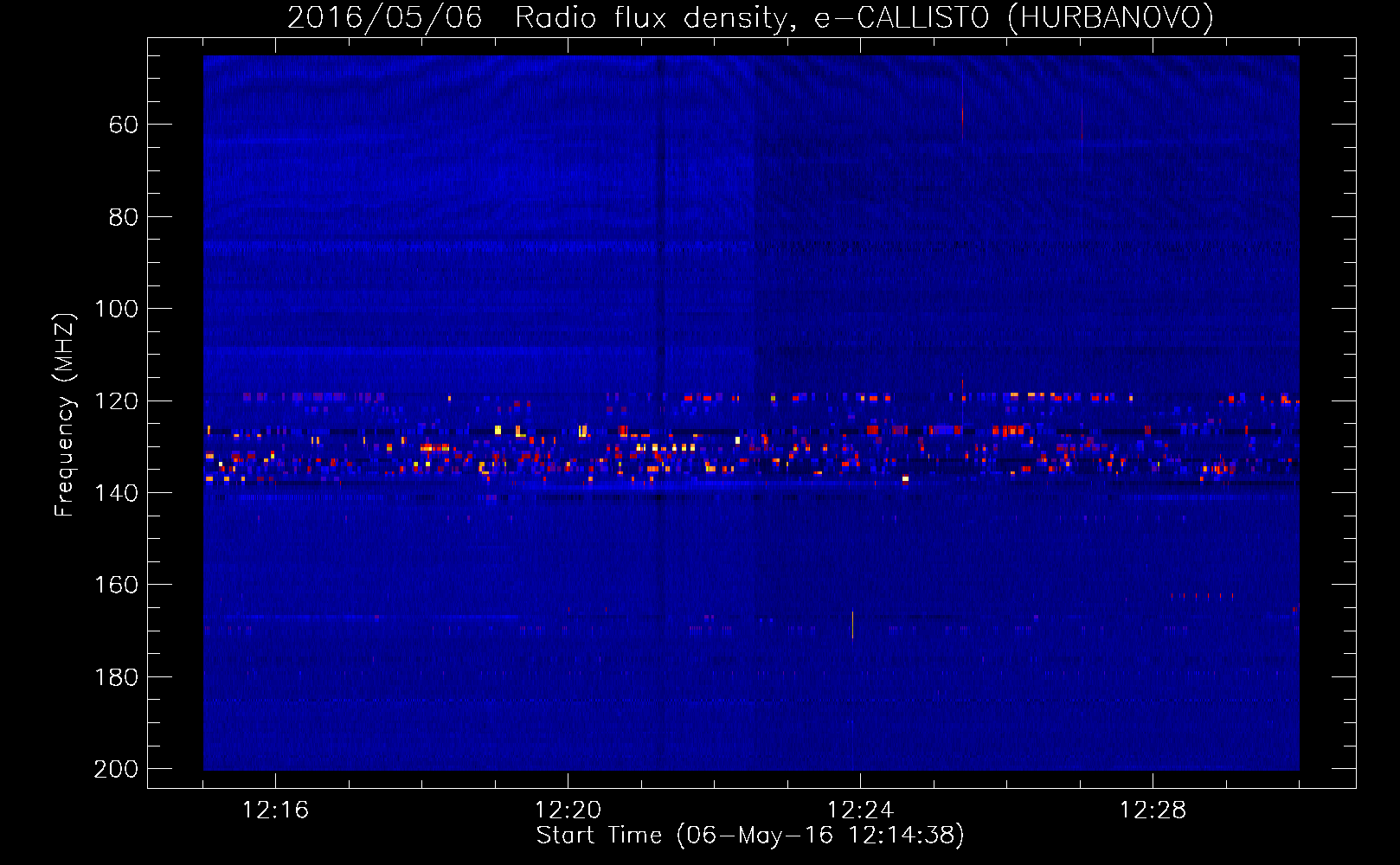Click the '200' frequency tick label
The height and width of the screenshot is (865, 1400).
point(117,769)
